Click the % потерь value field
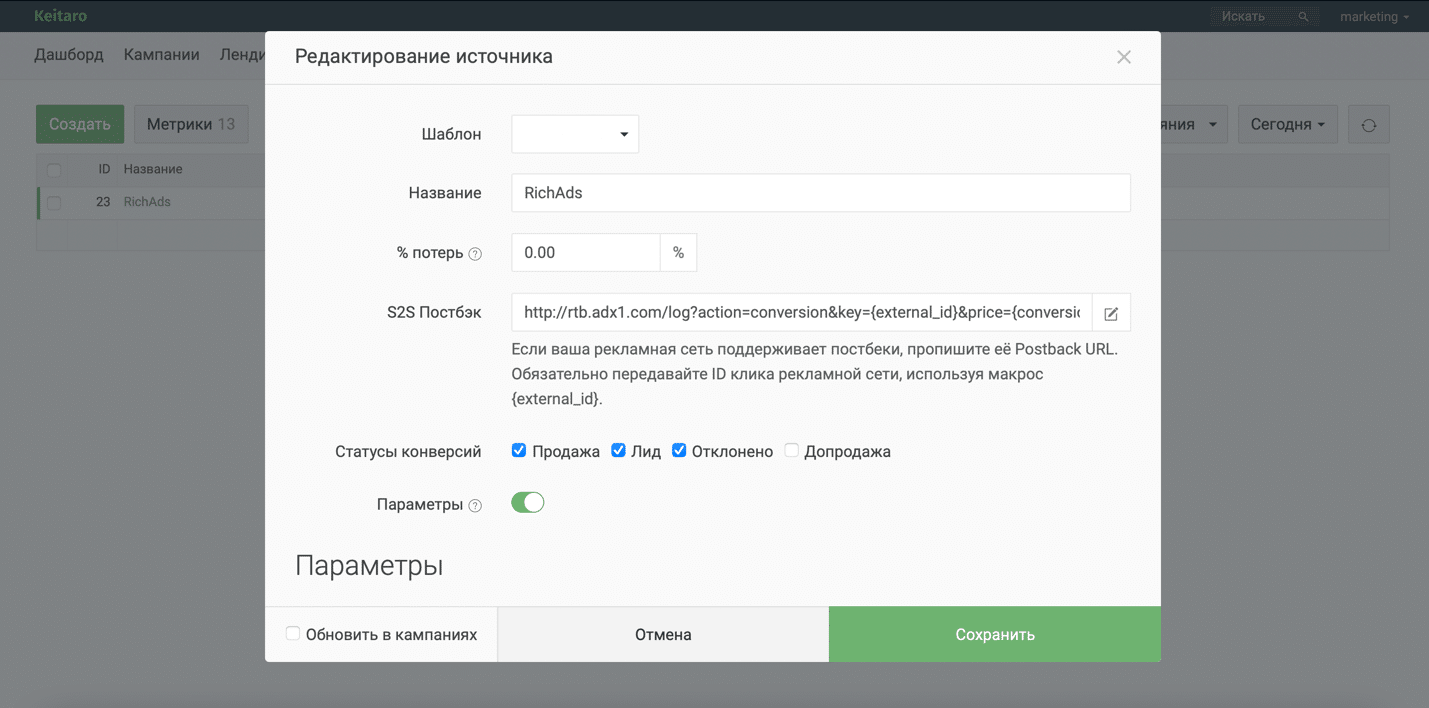1429x708 pixels. pyautogui.click(x=586, y=253)
